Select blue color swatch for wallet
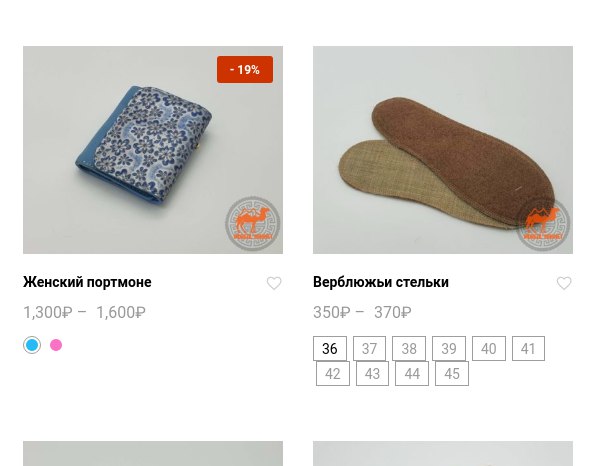 click(32, 345)
